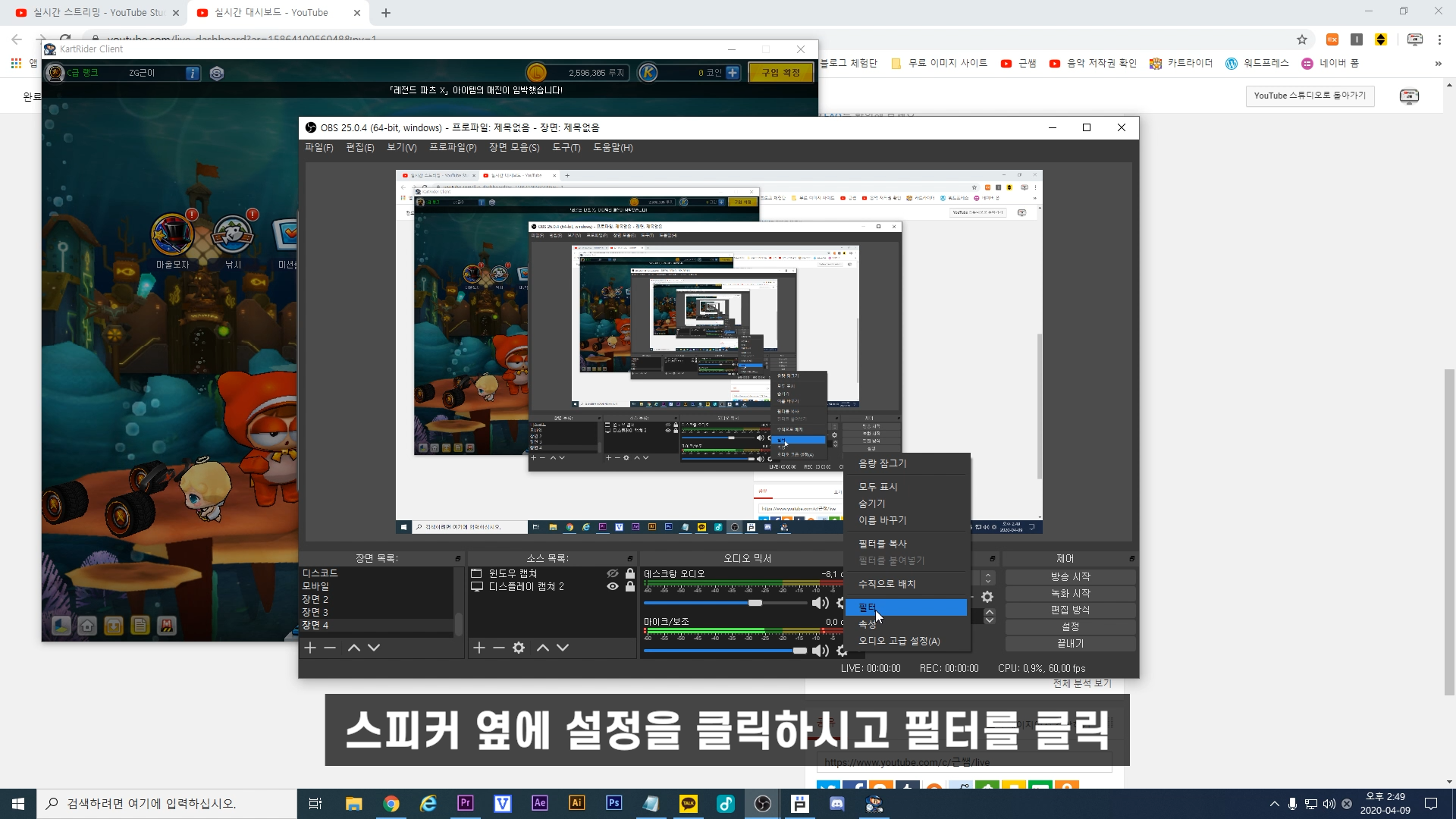Open the 도구(T) menu in OBS

pos(566,148)
